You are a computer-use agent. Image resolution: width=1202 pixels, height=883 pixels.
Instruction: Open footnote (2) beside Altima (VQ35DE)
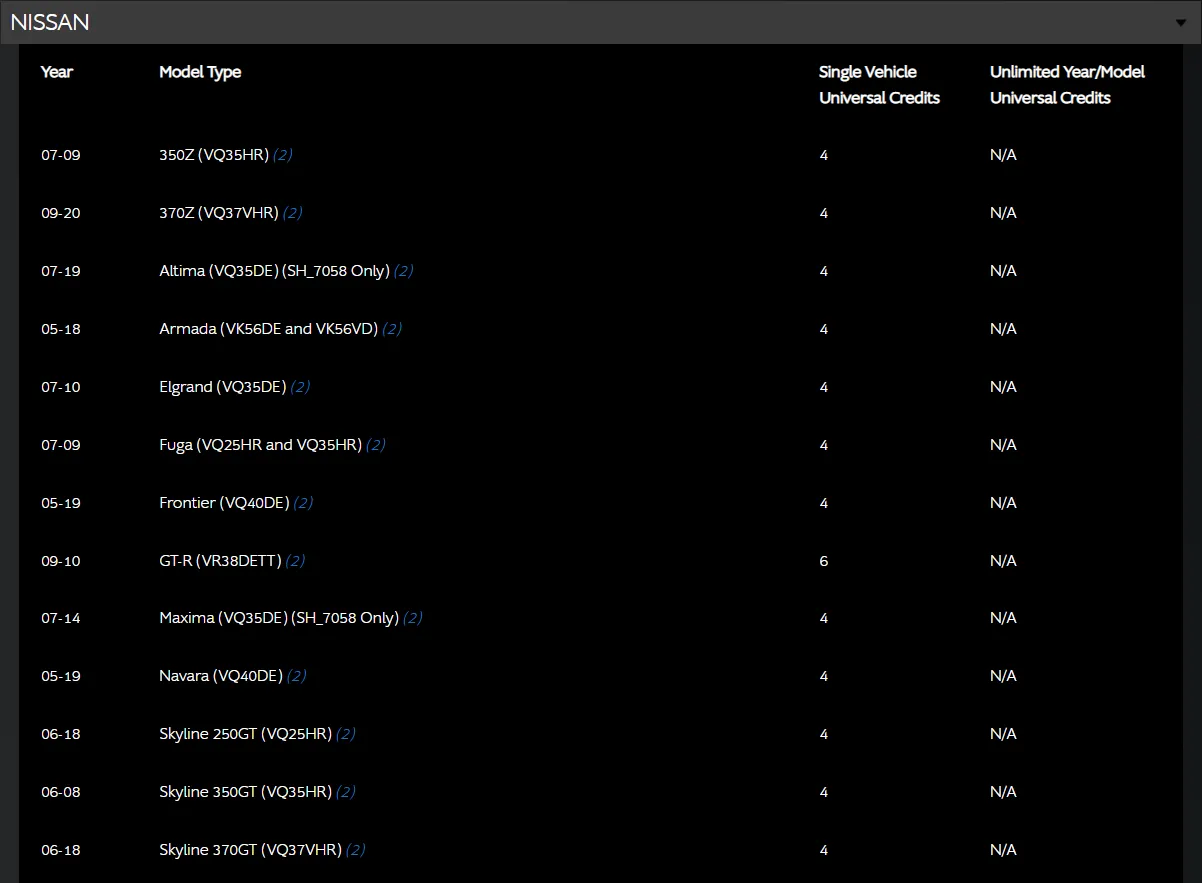click(403, 271)
